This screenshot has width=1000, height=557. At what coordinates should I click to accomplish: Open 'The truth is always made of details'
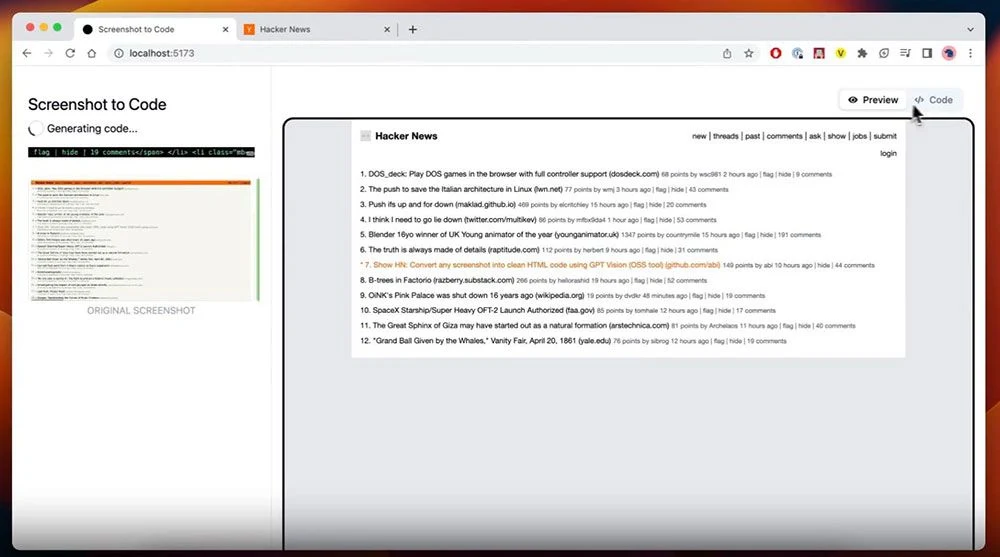point(453,250)
